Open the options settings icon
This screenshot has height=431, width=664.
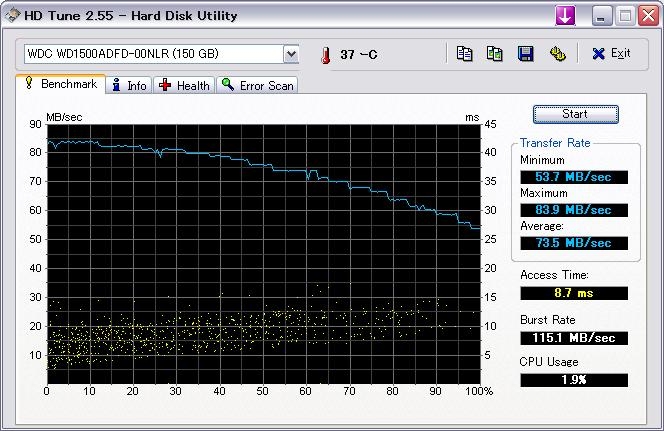(x=557, y=54)
